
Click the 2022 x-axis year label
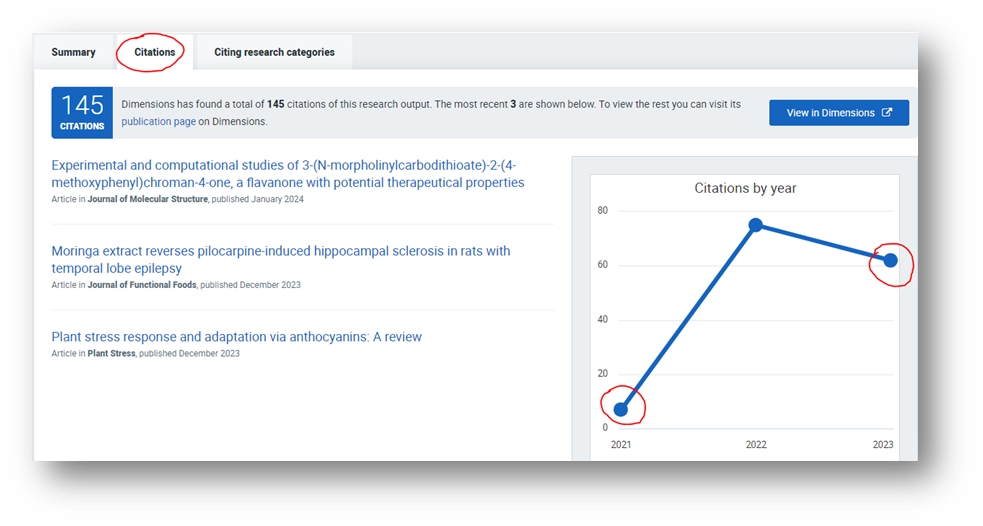click(x=756, y=445)
